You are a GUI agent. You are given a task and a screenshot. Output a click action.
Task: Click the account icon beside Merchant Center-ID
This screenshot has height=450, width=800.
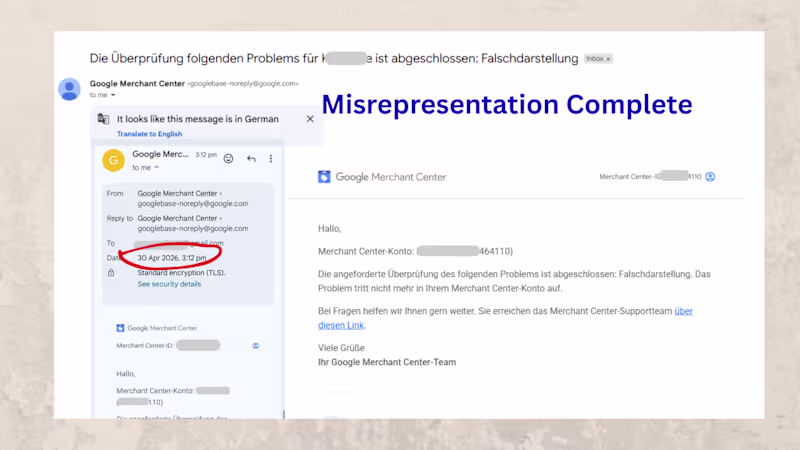710,177
